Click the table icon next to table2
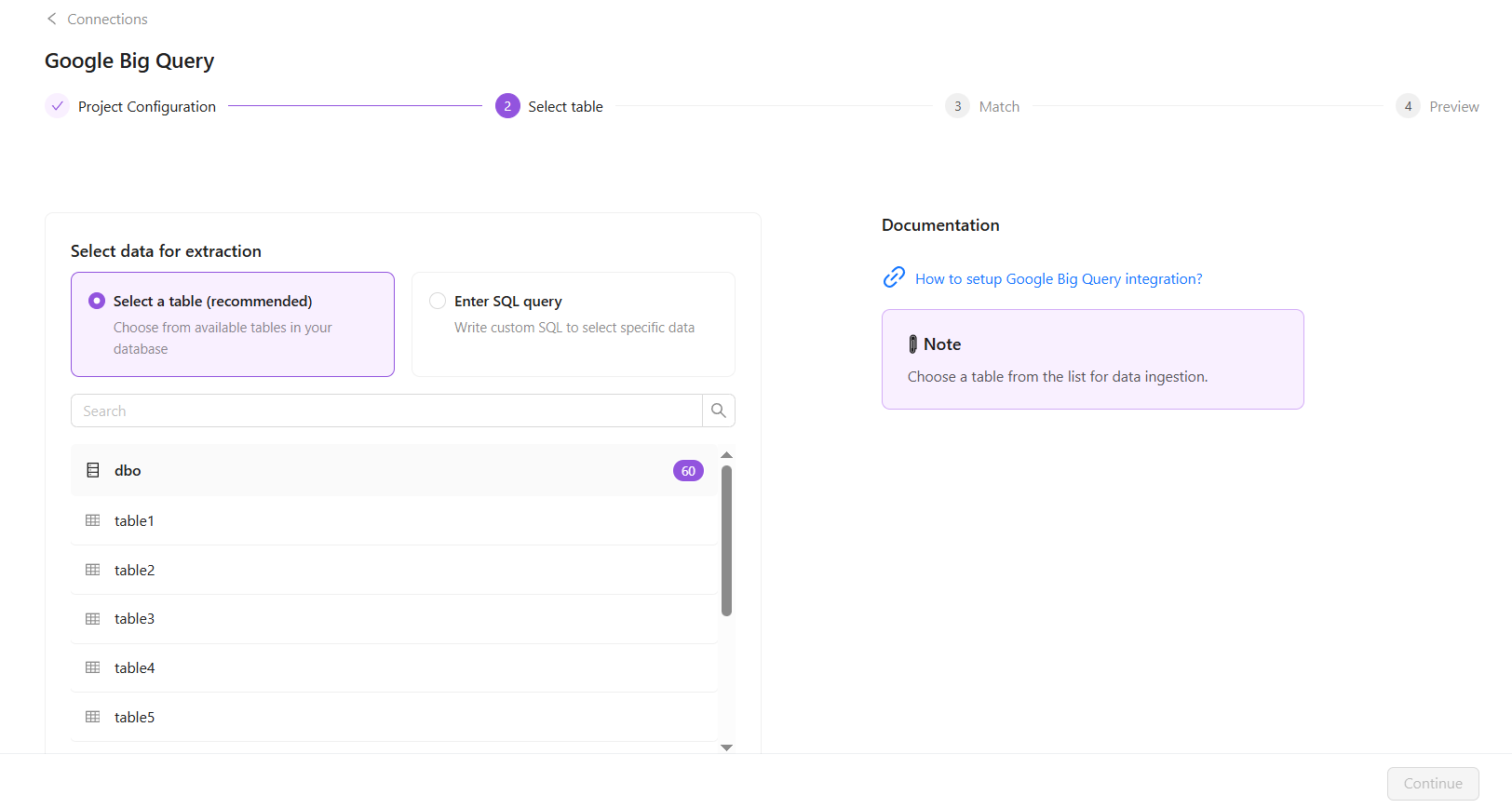Viewport: 1512px width, 808px height. (93, 570)
